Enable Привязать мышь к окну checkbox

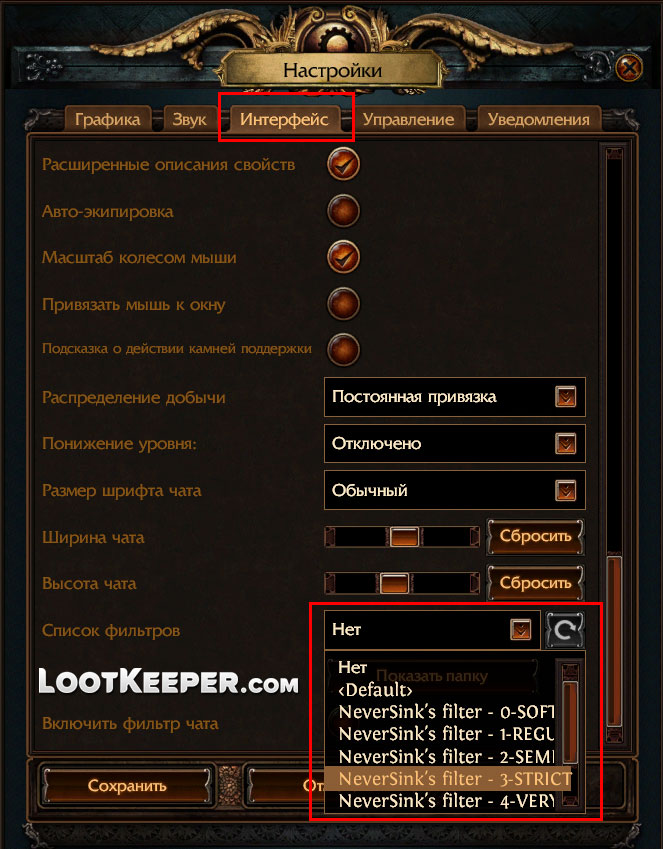[x=343, y=304]
